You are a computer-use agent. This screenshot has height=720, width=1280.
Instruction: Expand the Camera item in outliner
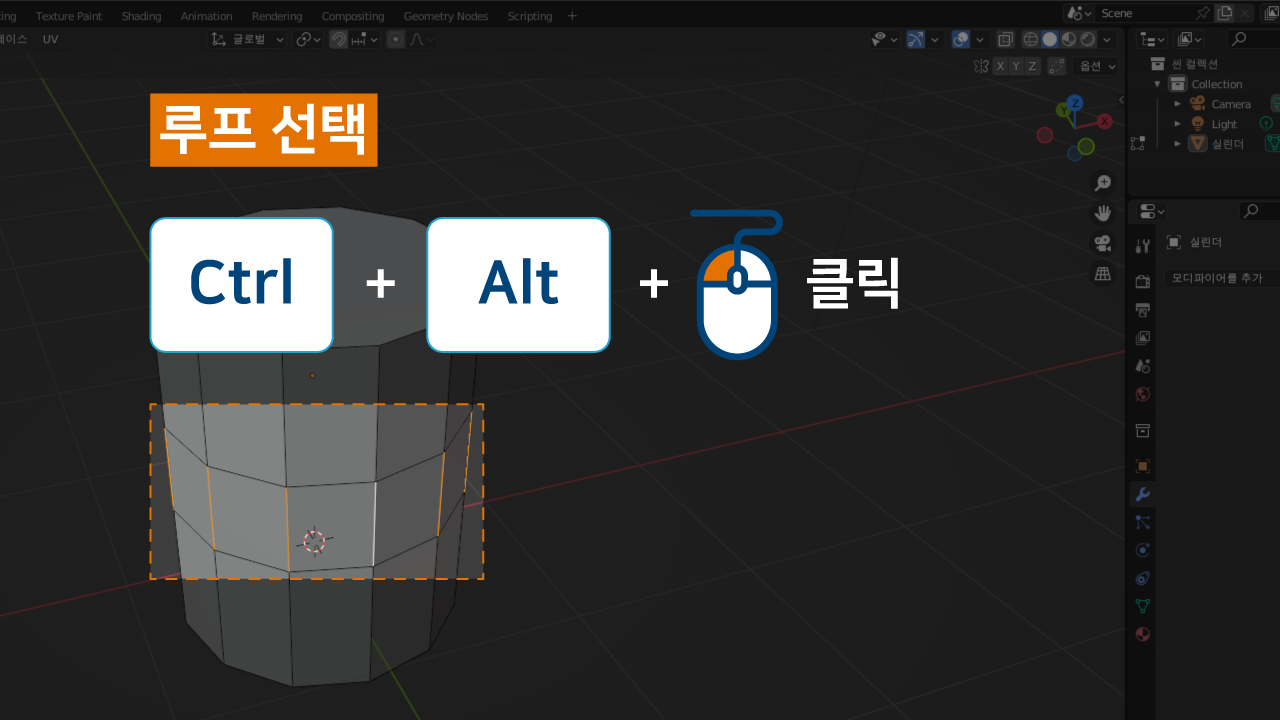tap(1177, 104)
